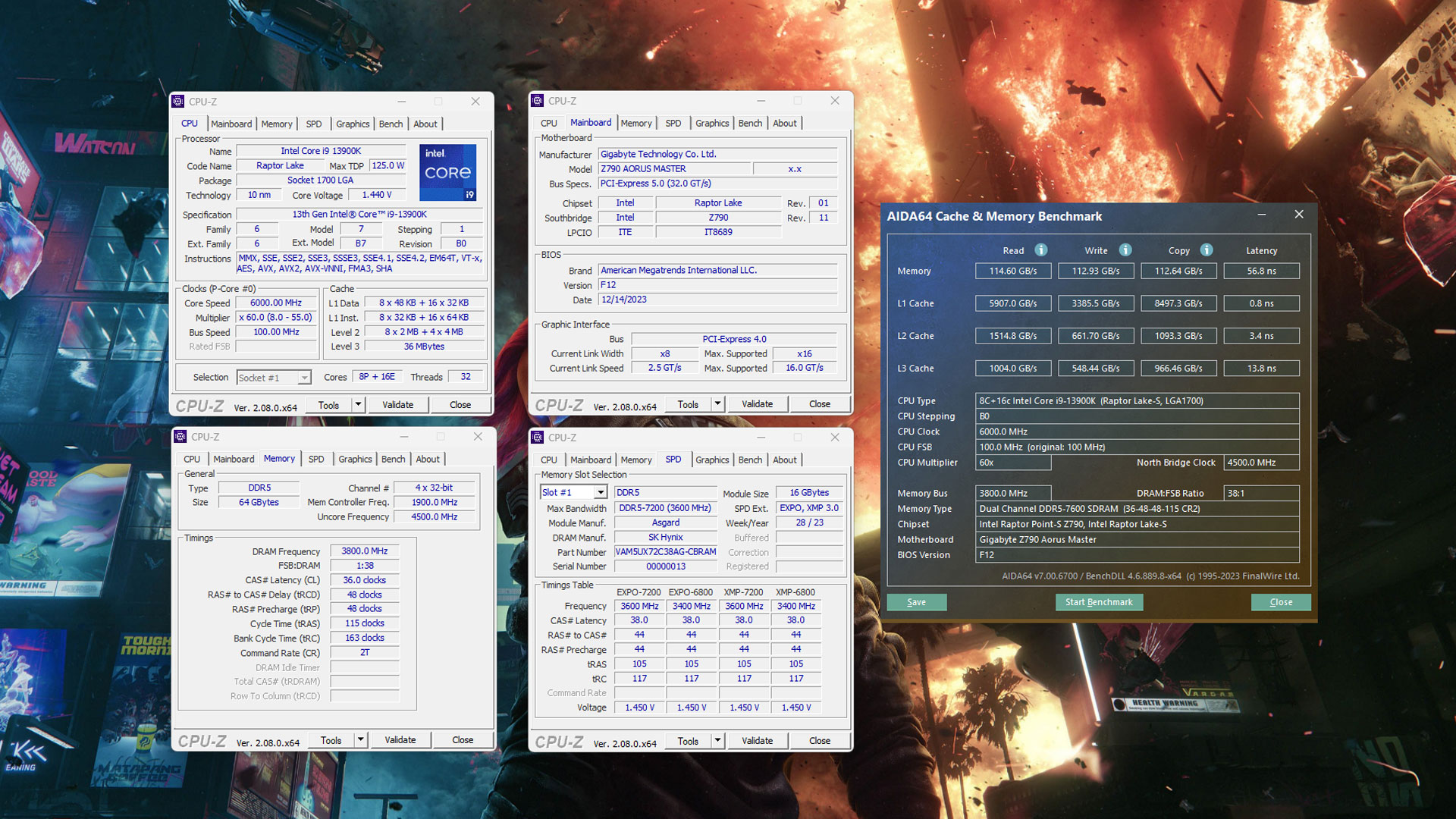This screenshot has height=819, width=1456.
Task: Click the Max Bandwidth DDR5-7200 field
Action: coord(665,508)
